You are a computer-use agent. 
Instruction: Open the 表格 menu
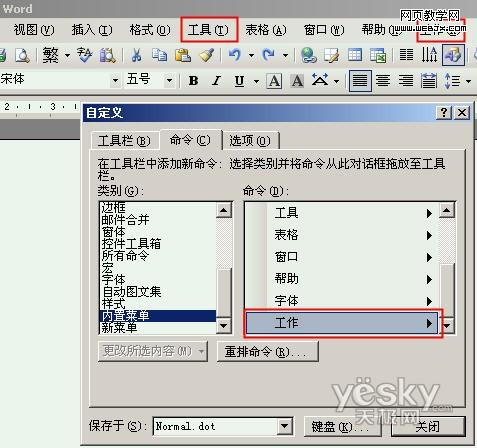coord(266,30)
